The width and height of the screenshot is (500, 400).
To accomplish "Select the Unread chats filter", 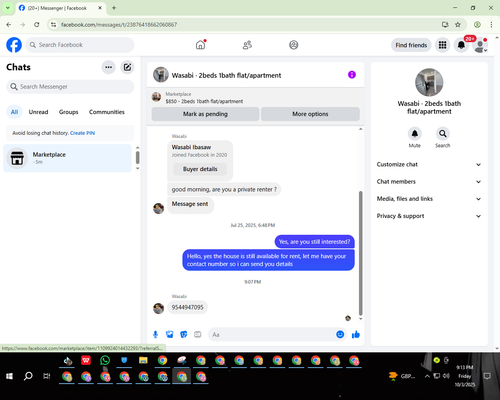I will (38, 112).
